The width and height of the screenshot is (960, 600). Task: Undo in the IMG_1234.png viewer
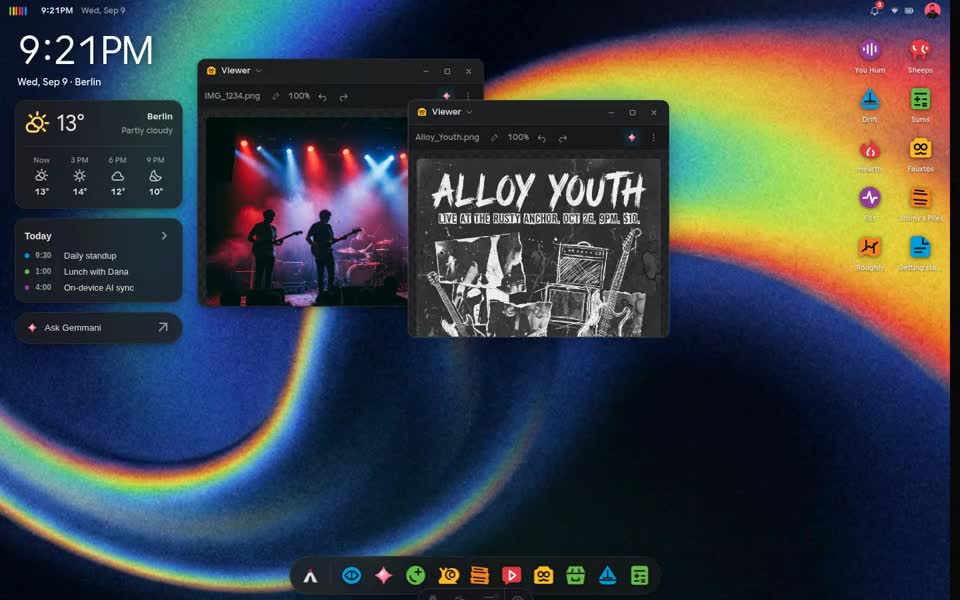pos(322,97)
